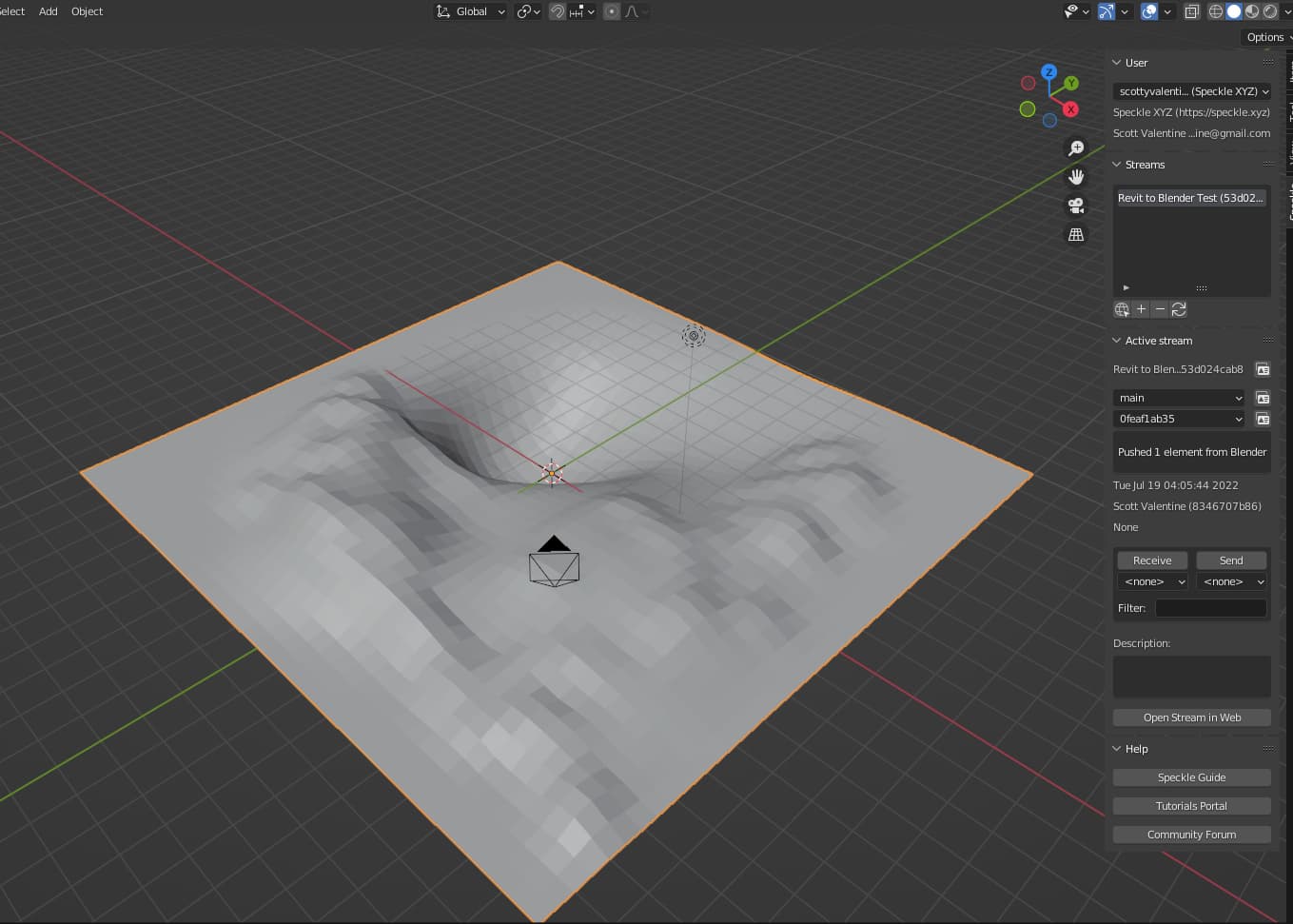The width and height of the screenshot is (1293, 924).
Task: Switch to wireframe viewport shading
Action: click(x=1216, y=11)
